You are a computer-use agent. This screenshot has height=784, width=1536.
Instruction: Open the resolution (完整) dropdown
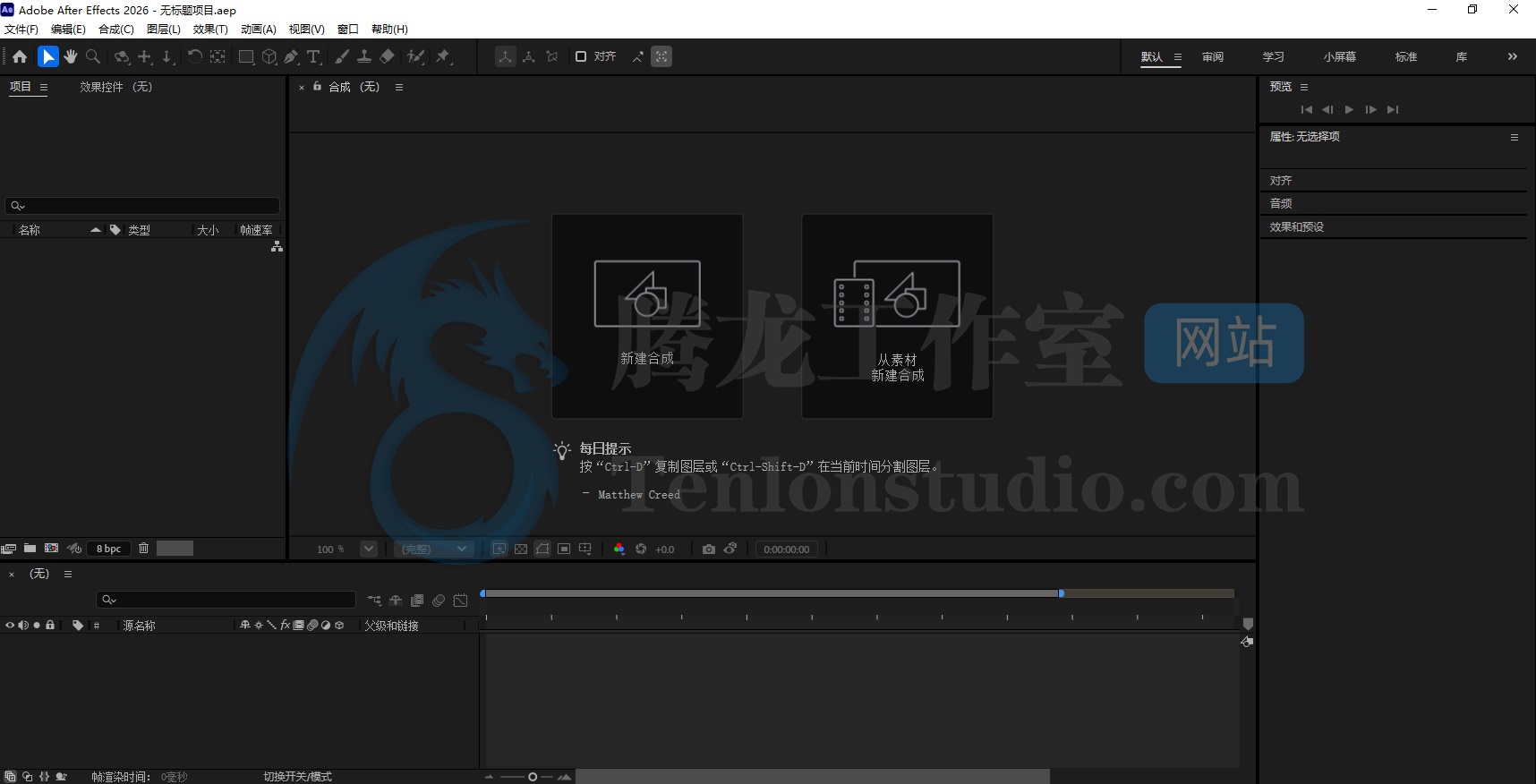[434, 550]
